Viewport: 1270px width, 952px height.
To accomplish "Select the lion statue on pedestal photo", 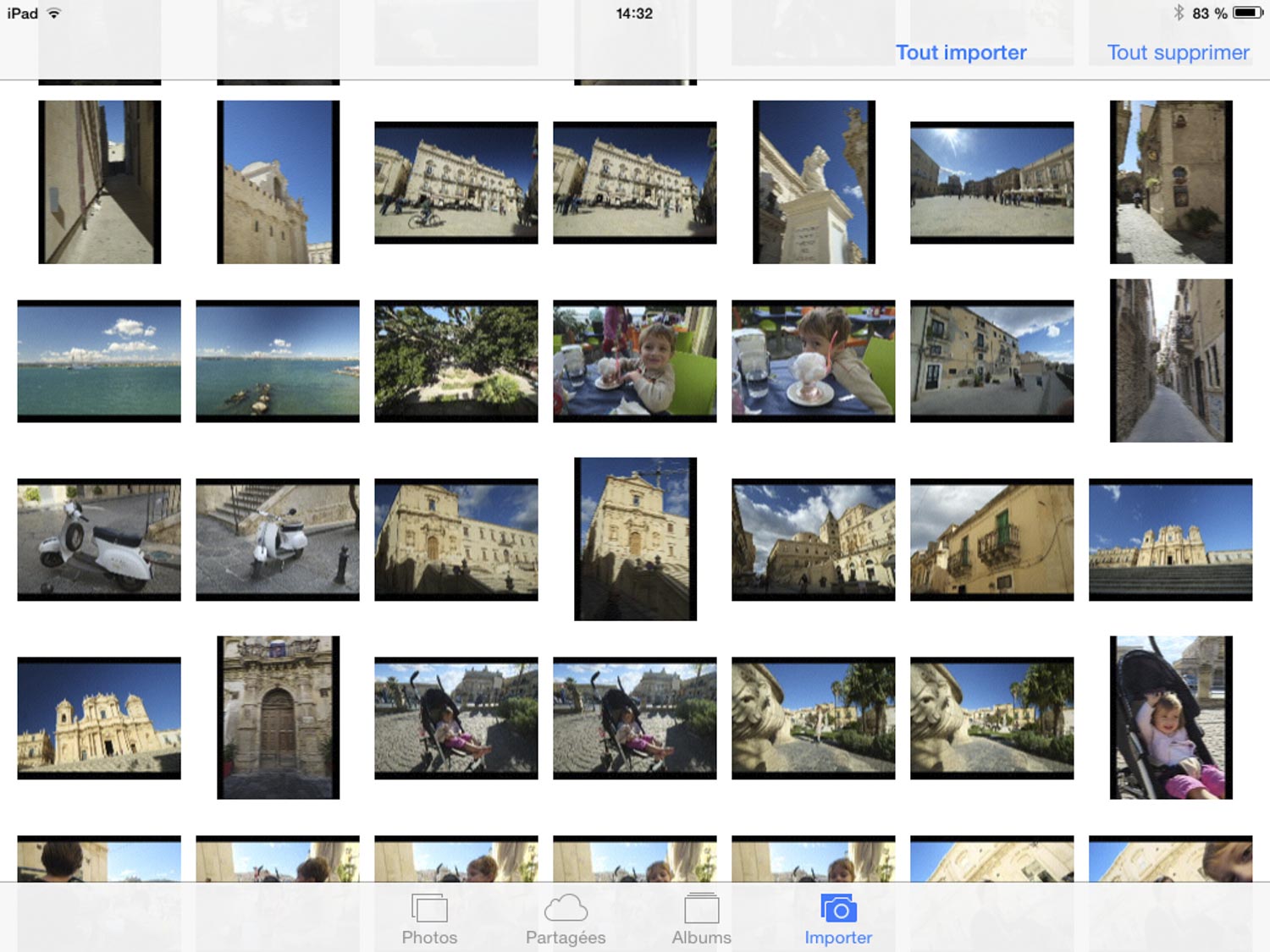I will click(814, 182).
